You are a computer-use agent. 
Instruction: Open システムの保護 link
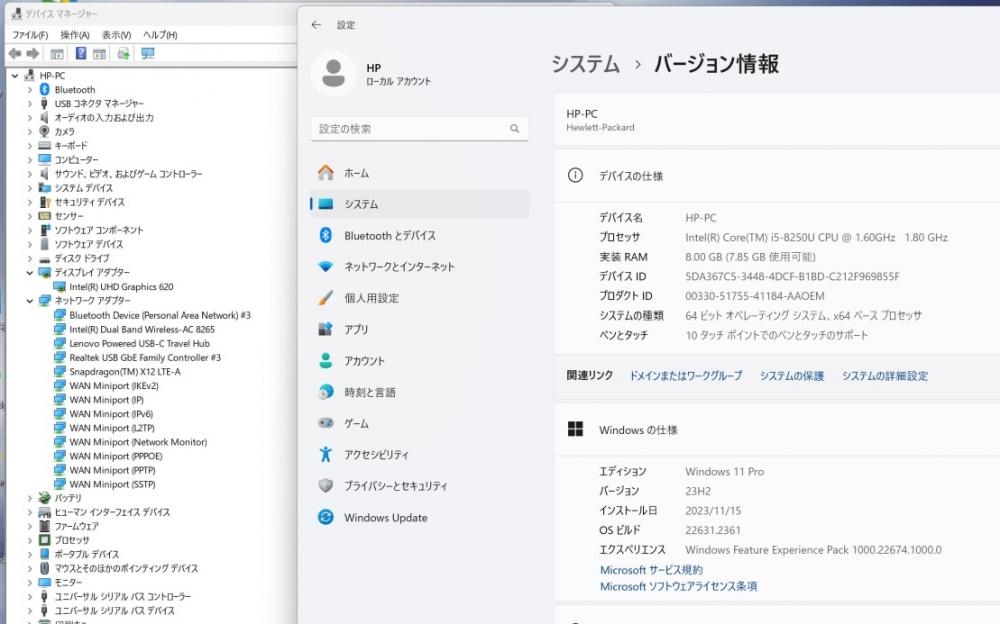click(791, 376)
